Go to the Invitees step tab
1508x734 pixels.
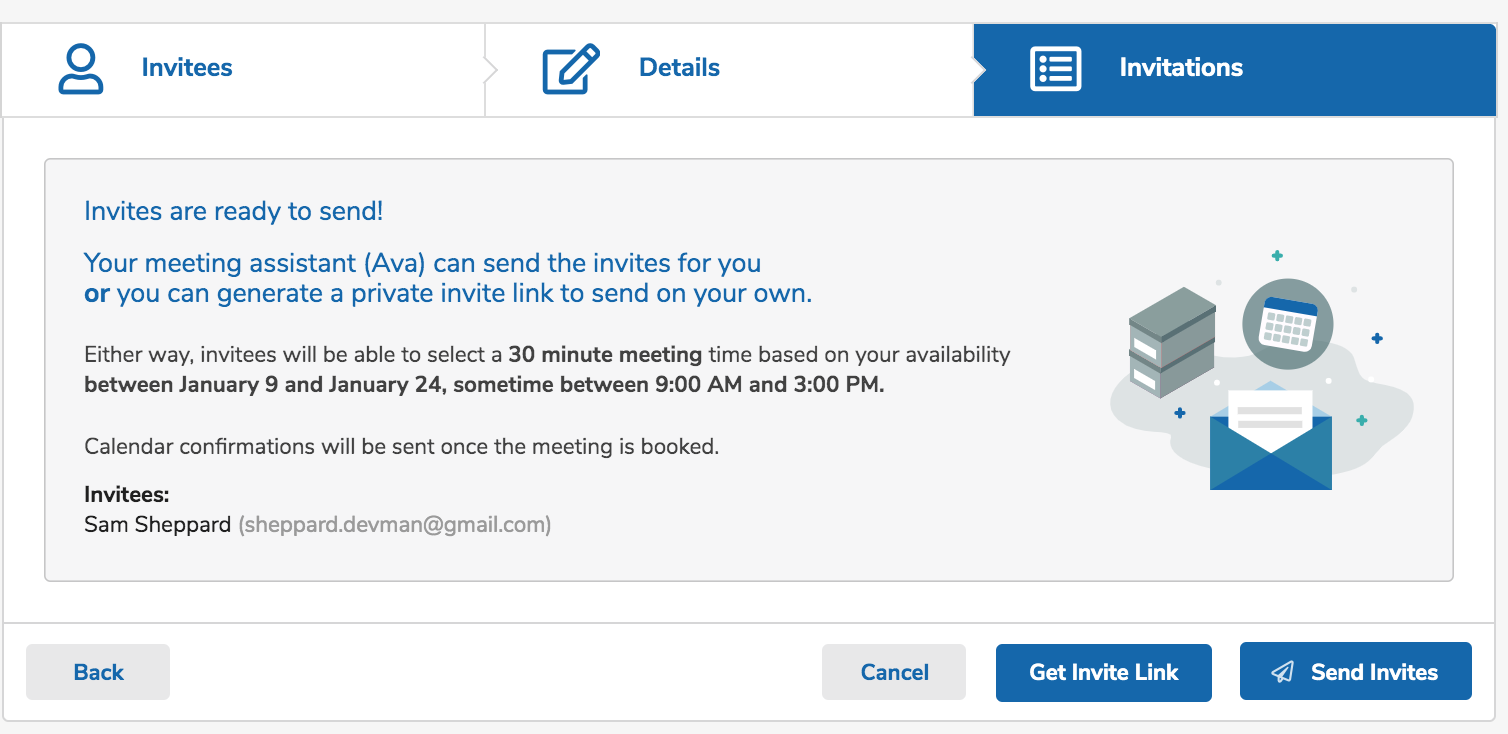tap(186, 68)
